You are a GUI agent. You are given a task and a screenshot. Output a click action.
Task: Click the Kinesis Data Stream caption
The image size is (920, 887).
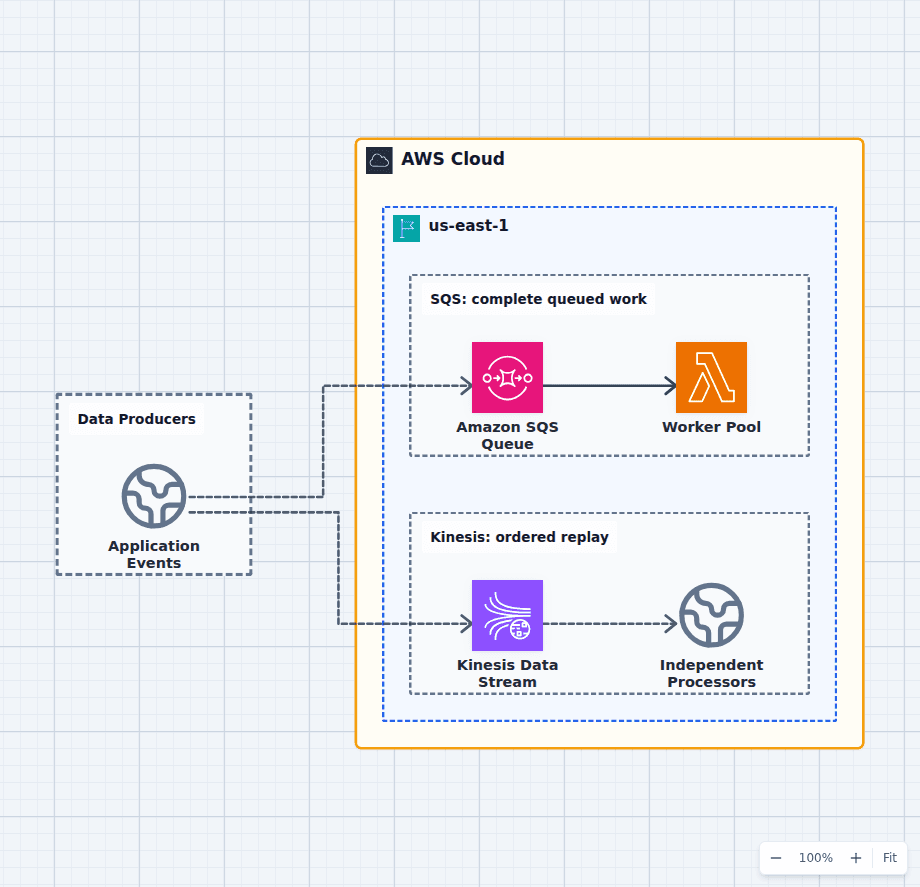507,673
